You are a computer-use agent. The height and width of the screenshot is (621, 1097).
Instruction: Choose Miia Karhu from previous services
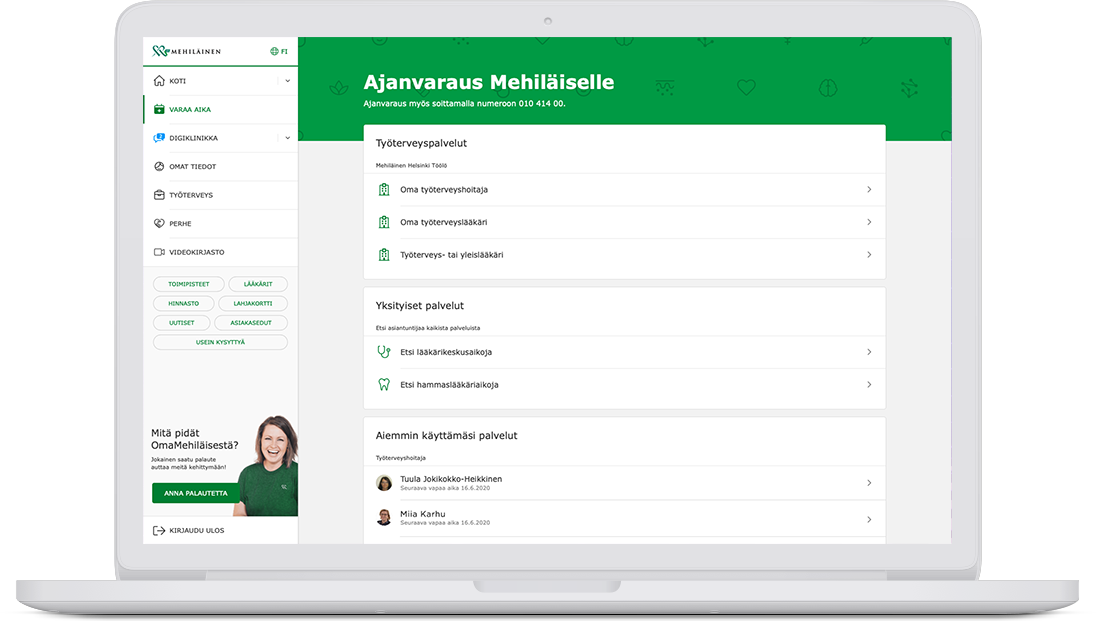624,518
